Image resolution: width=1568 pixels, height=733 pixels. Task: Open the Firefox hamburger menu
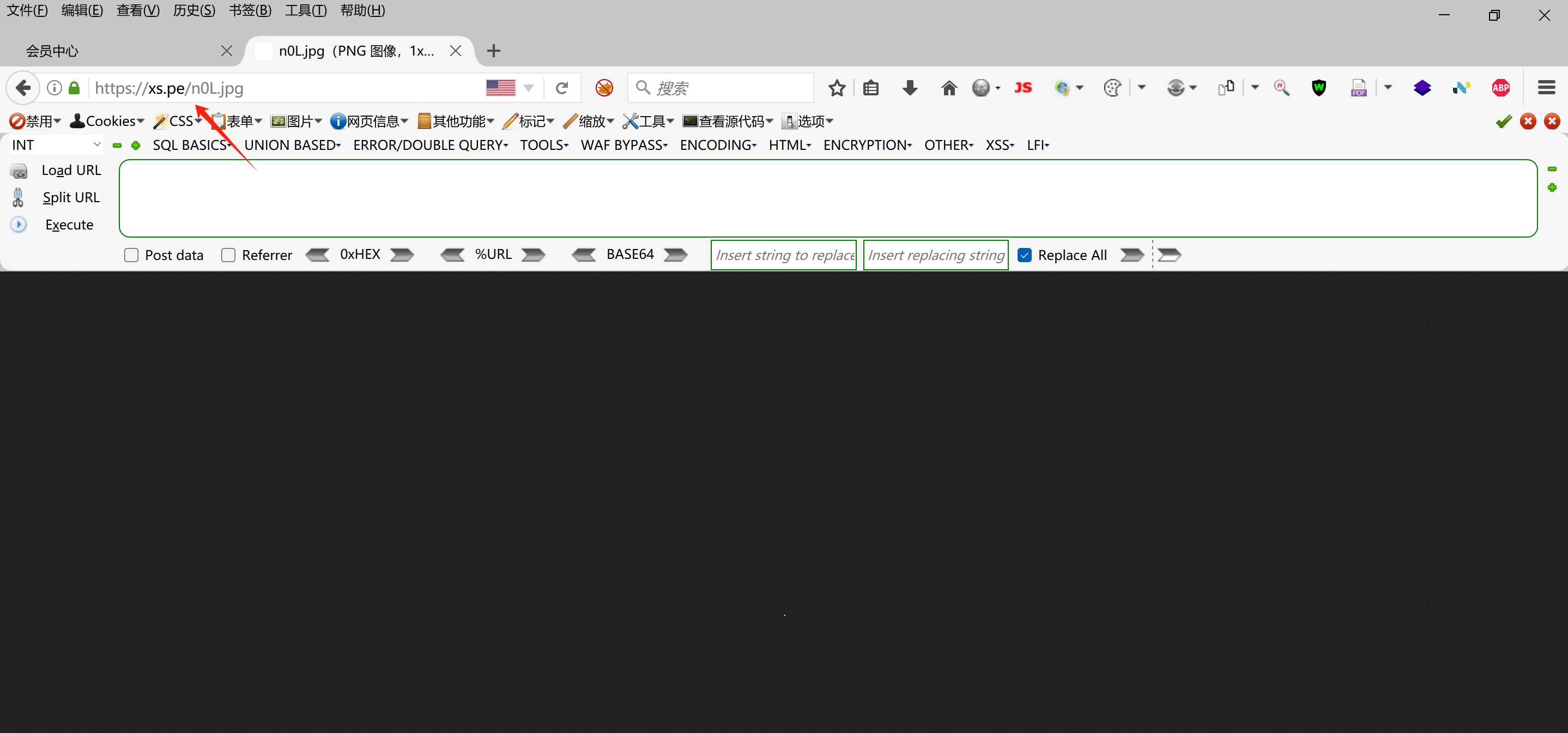pos(1546,88)
